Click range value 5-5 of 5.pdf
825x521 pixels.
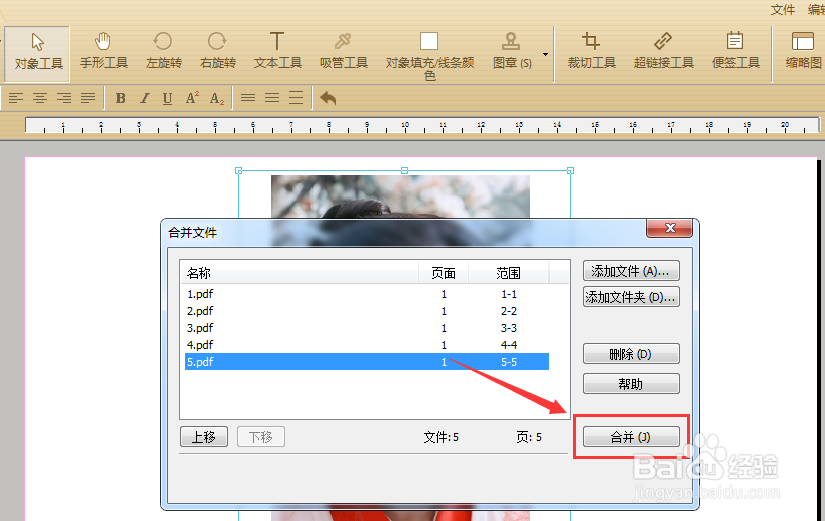click(x=509, y=362)
